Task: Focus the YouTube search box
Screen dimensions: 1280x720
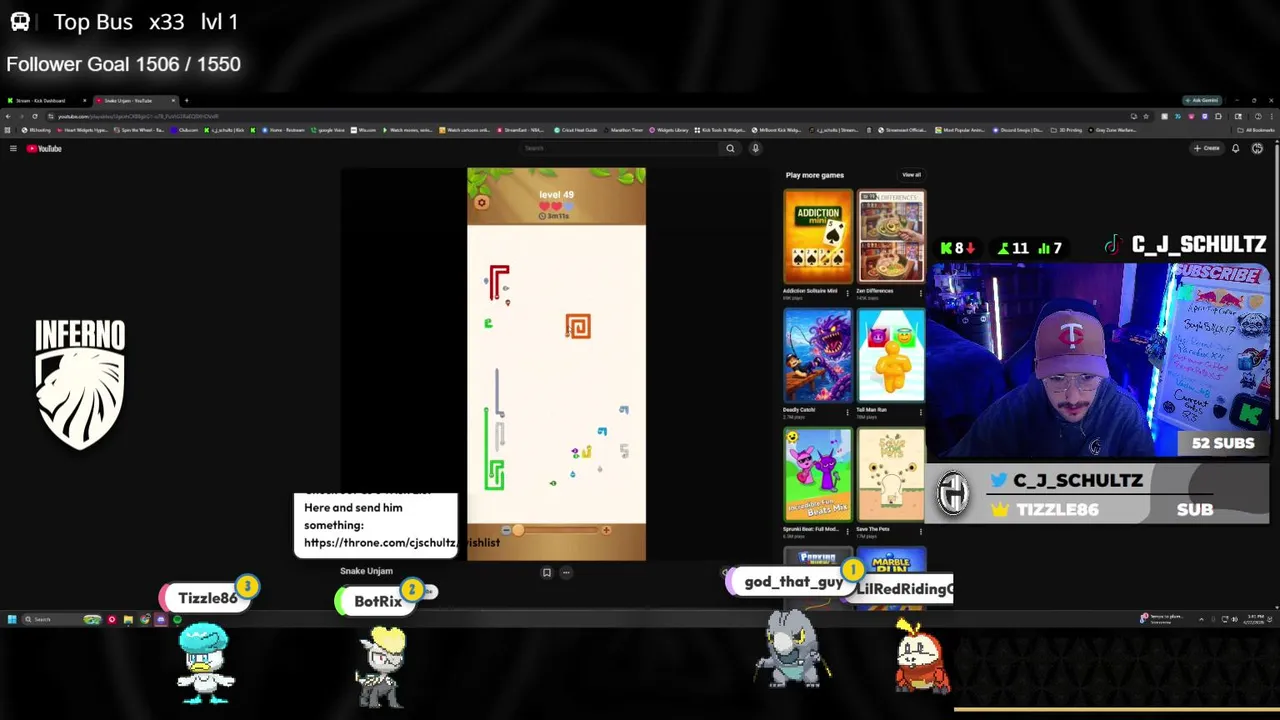Action: point(620,148)
